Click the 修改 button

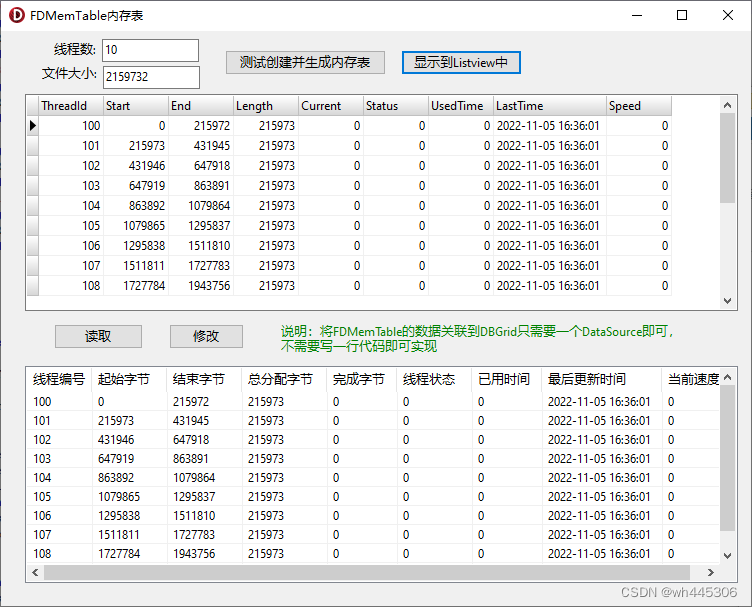[206, 336]
